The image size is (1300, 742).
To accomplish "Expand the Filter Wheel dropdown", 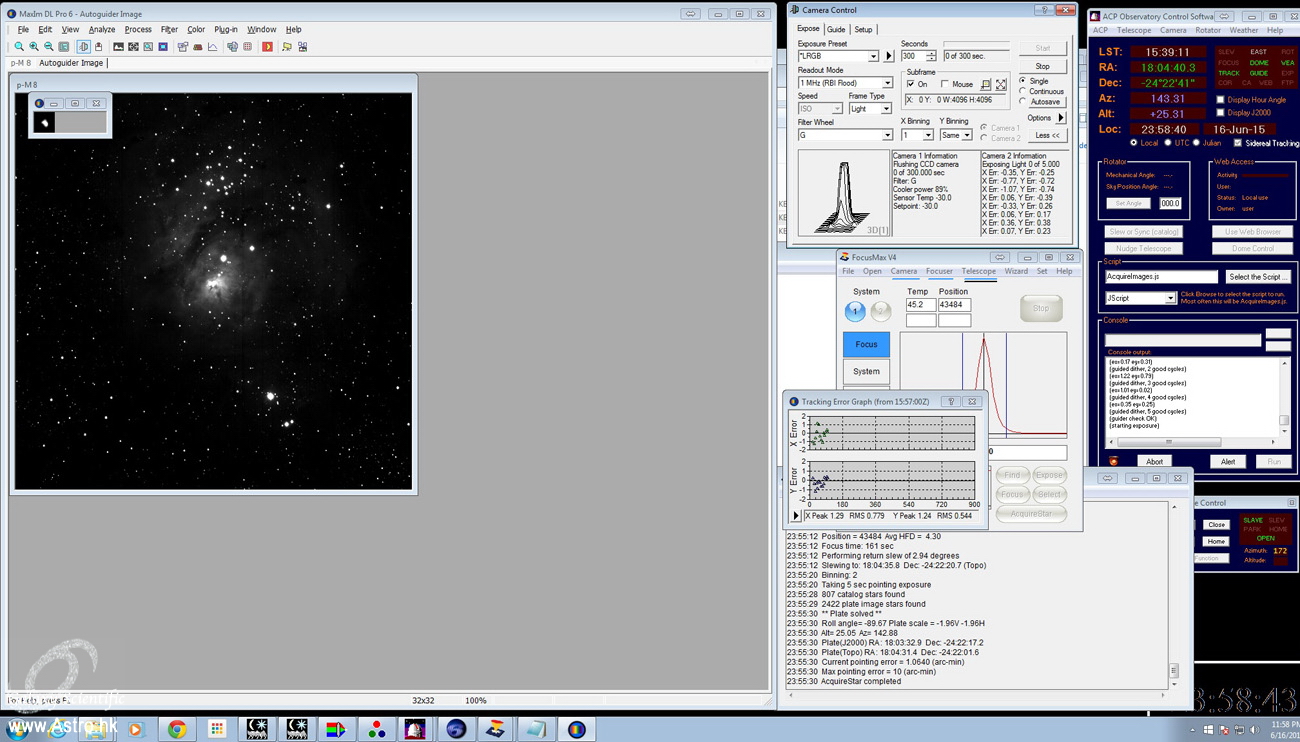I will coord(886,135).
